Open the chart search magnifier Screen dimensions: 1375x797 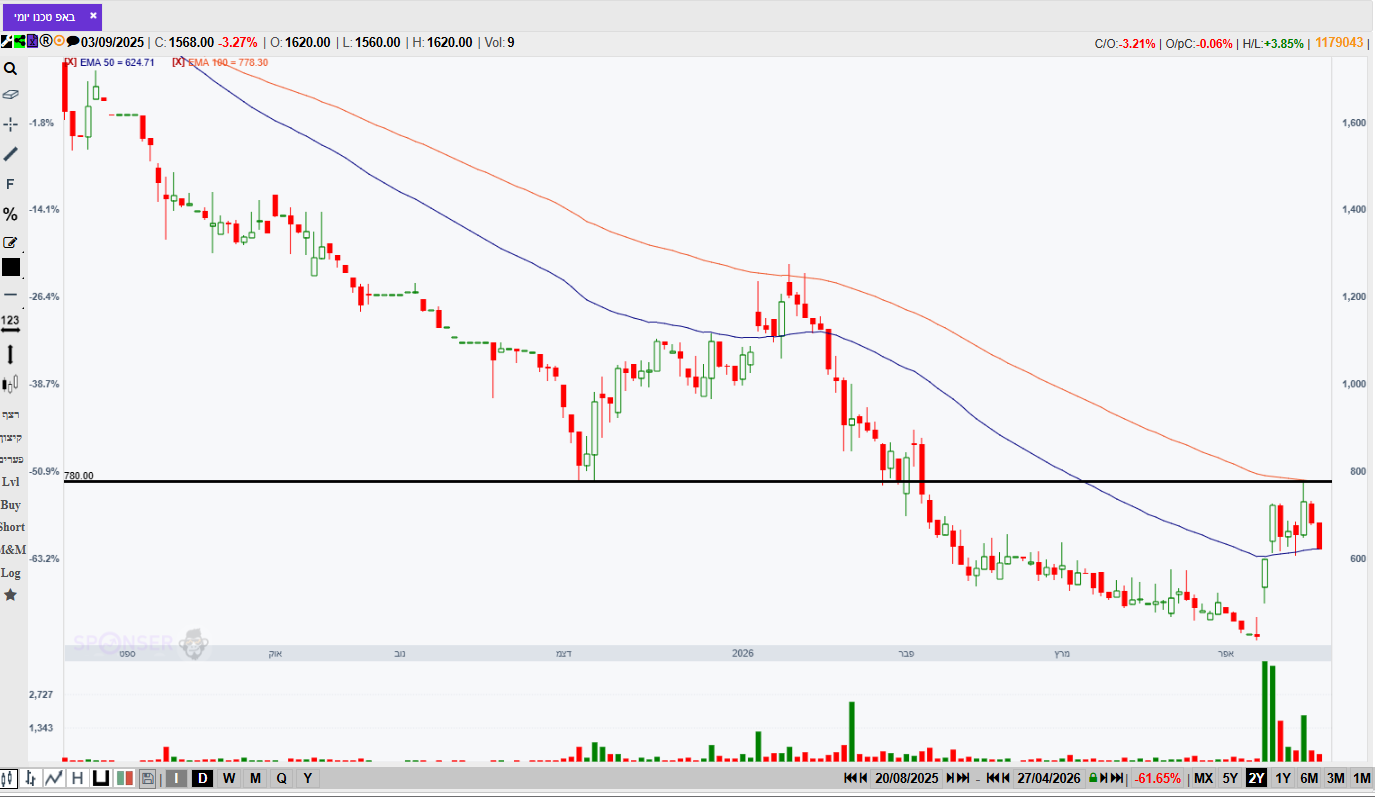(10, 69)
